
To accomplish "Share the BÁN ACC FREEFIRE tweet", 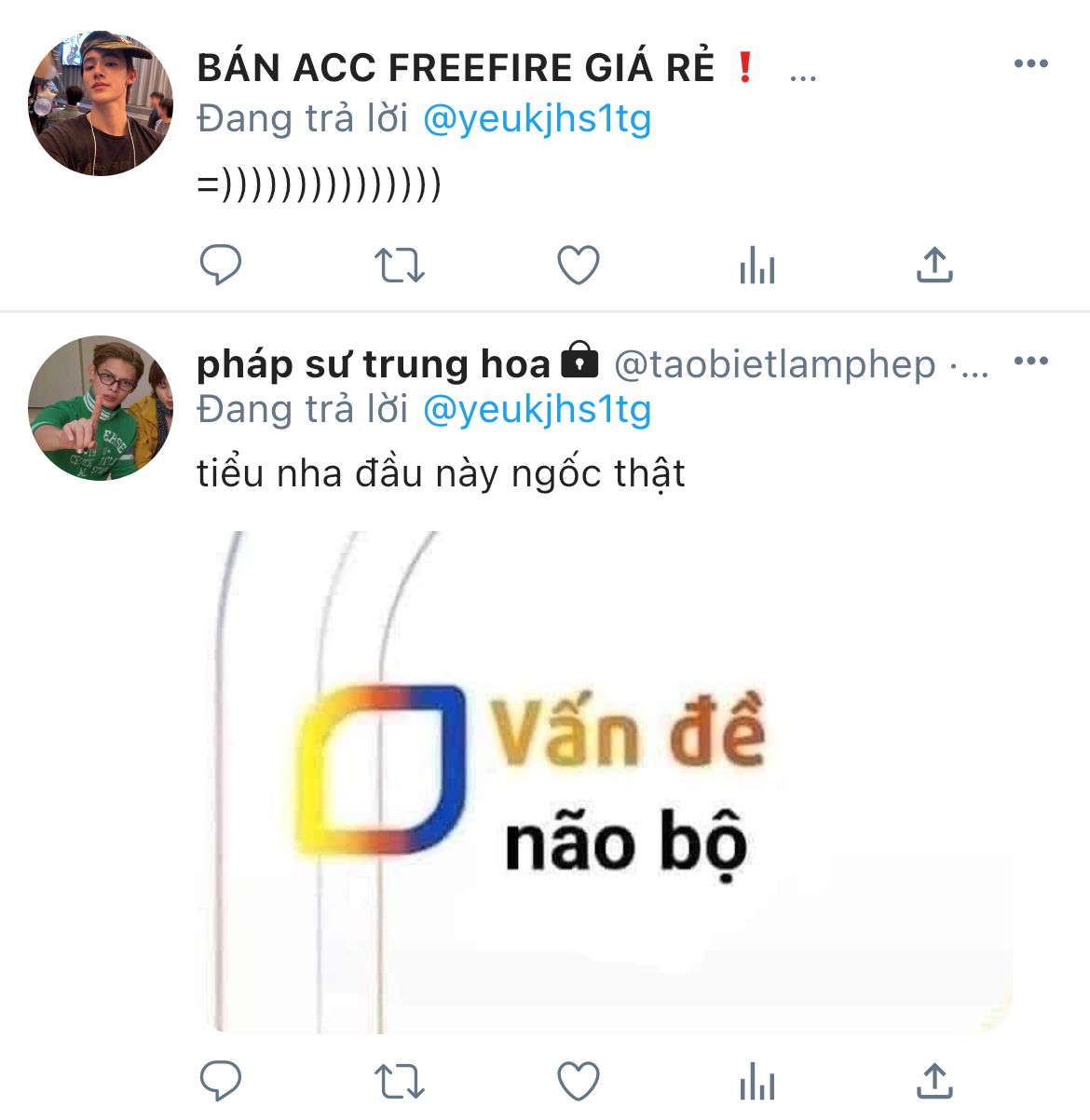I will (x=934, y=265).
